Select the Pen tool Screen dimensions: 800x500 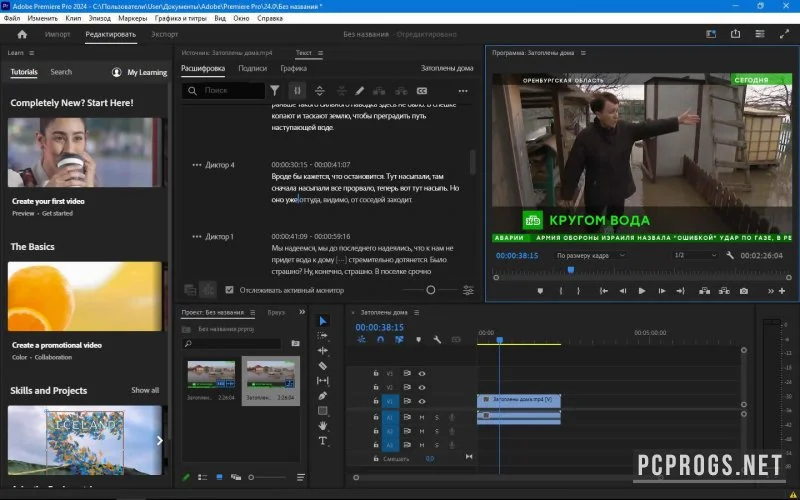(x=322, y=395)
